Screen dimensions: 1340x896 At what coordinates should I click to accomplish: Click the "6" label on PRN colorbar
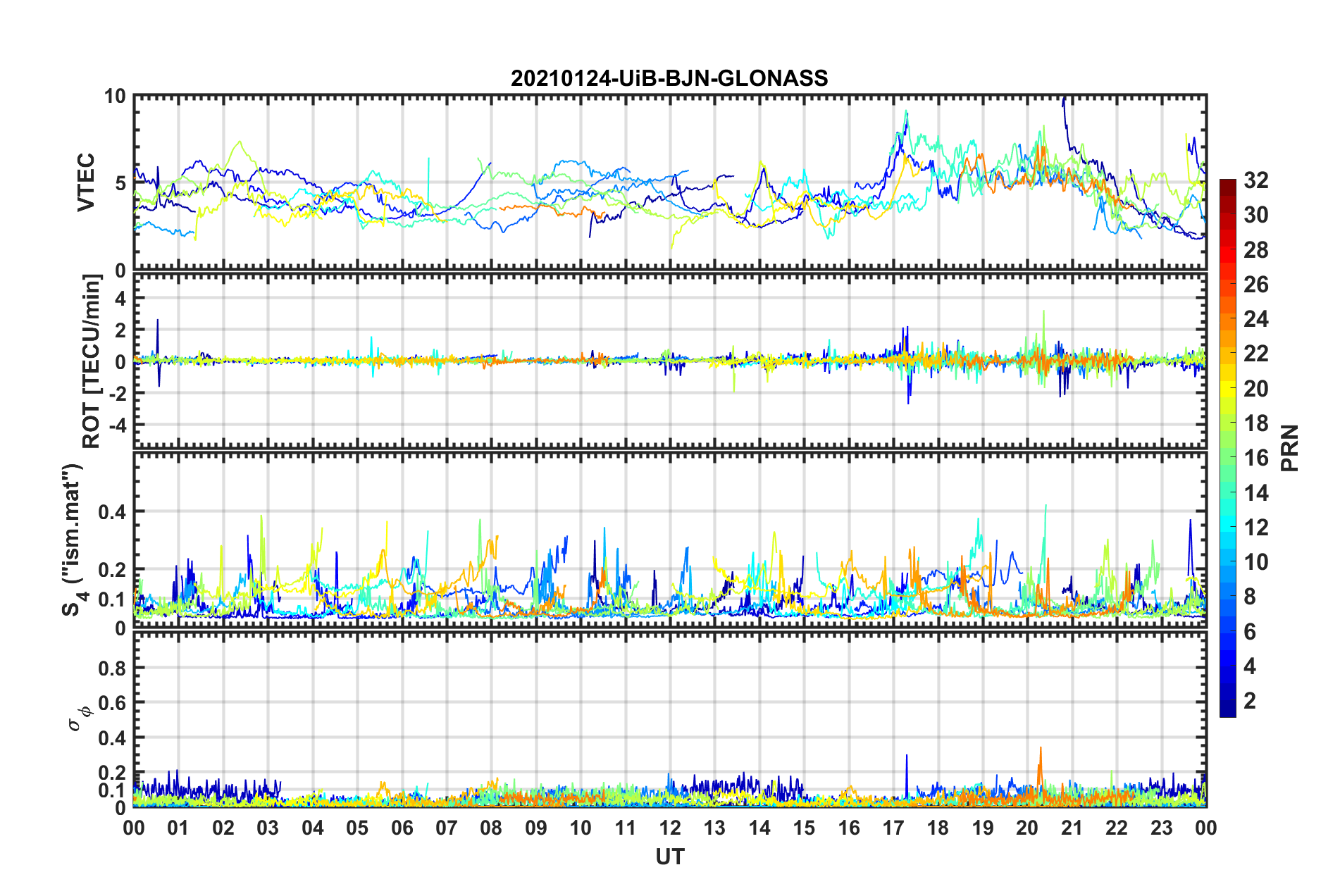(1250, 632)
